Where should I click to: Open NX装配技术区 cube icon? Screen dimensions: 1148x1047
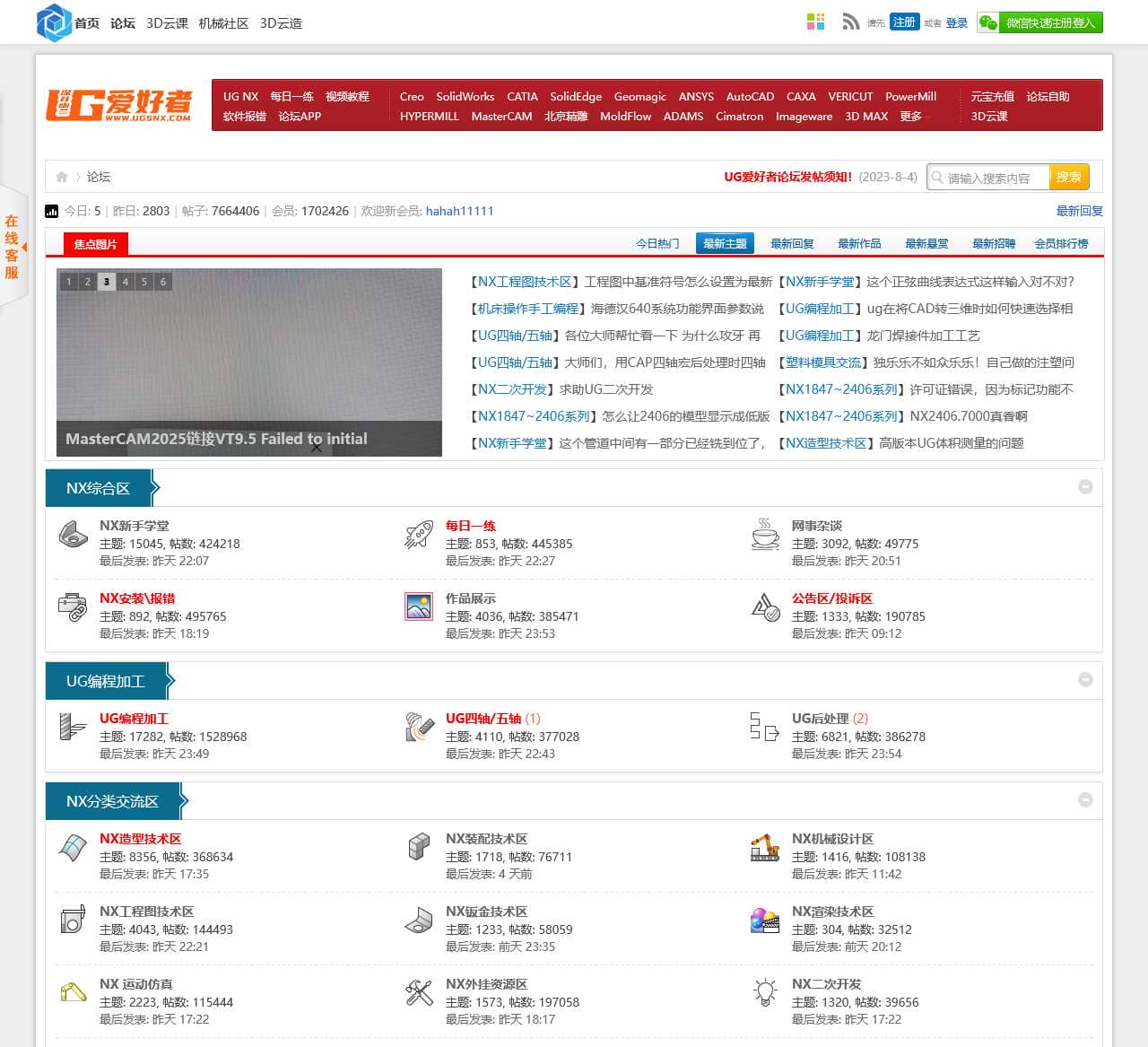[x=419, y=848]
